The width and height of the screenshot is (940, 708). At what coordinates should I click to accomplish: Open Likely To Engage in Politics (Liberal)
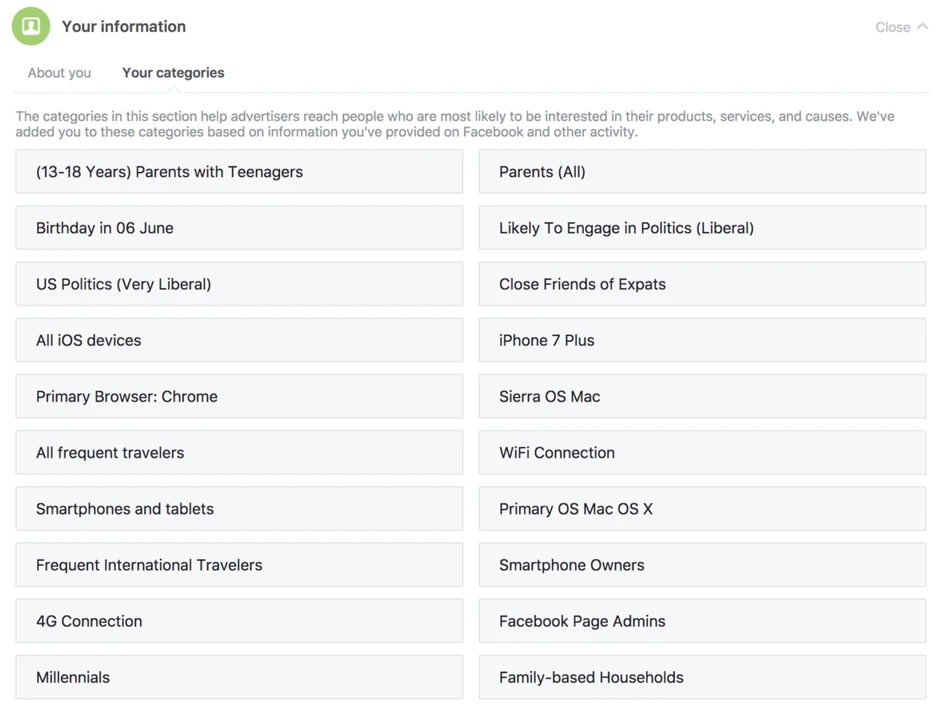tap(702, 228)
